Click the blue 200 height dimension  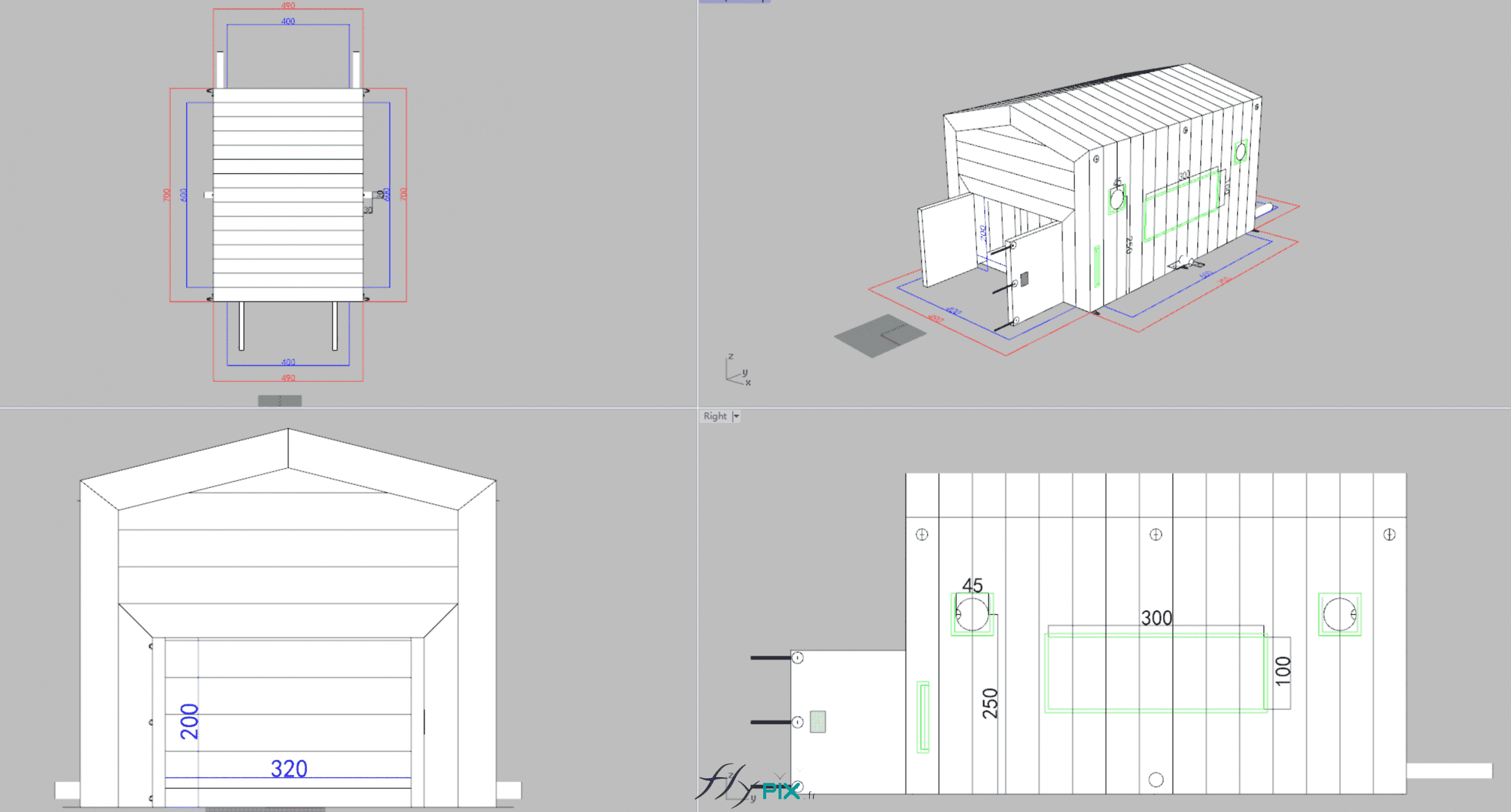(189, 721)
